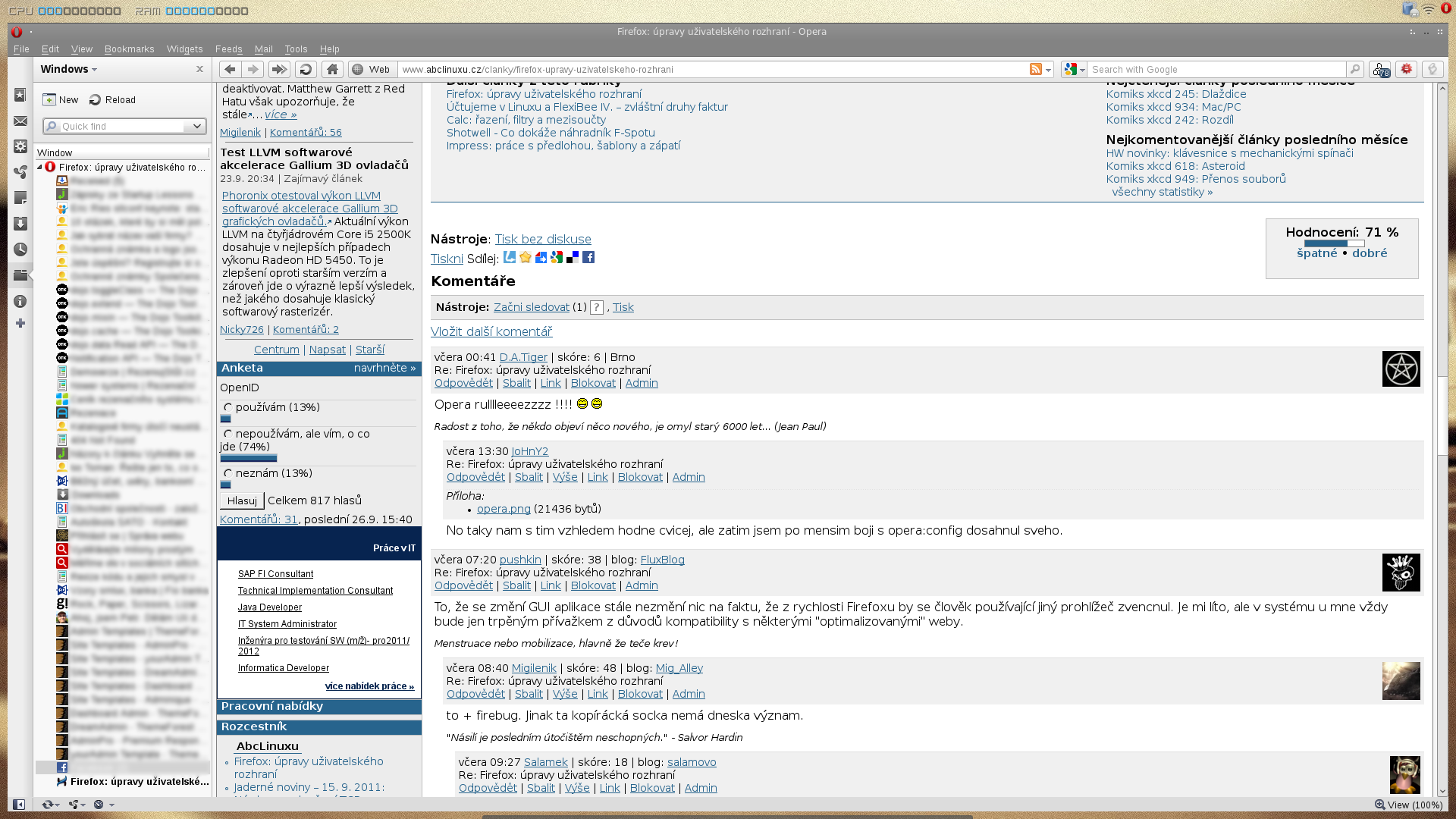The height and width of the screenshot is (819, 1456).
Task: Open the Widgets gear panel icon
Action: [20, 146]
